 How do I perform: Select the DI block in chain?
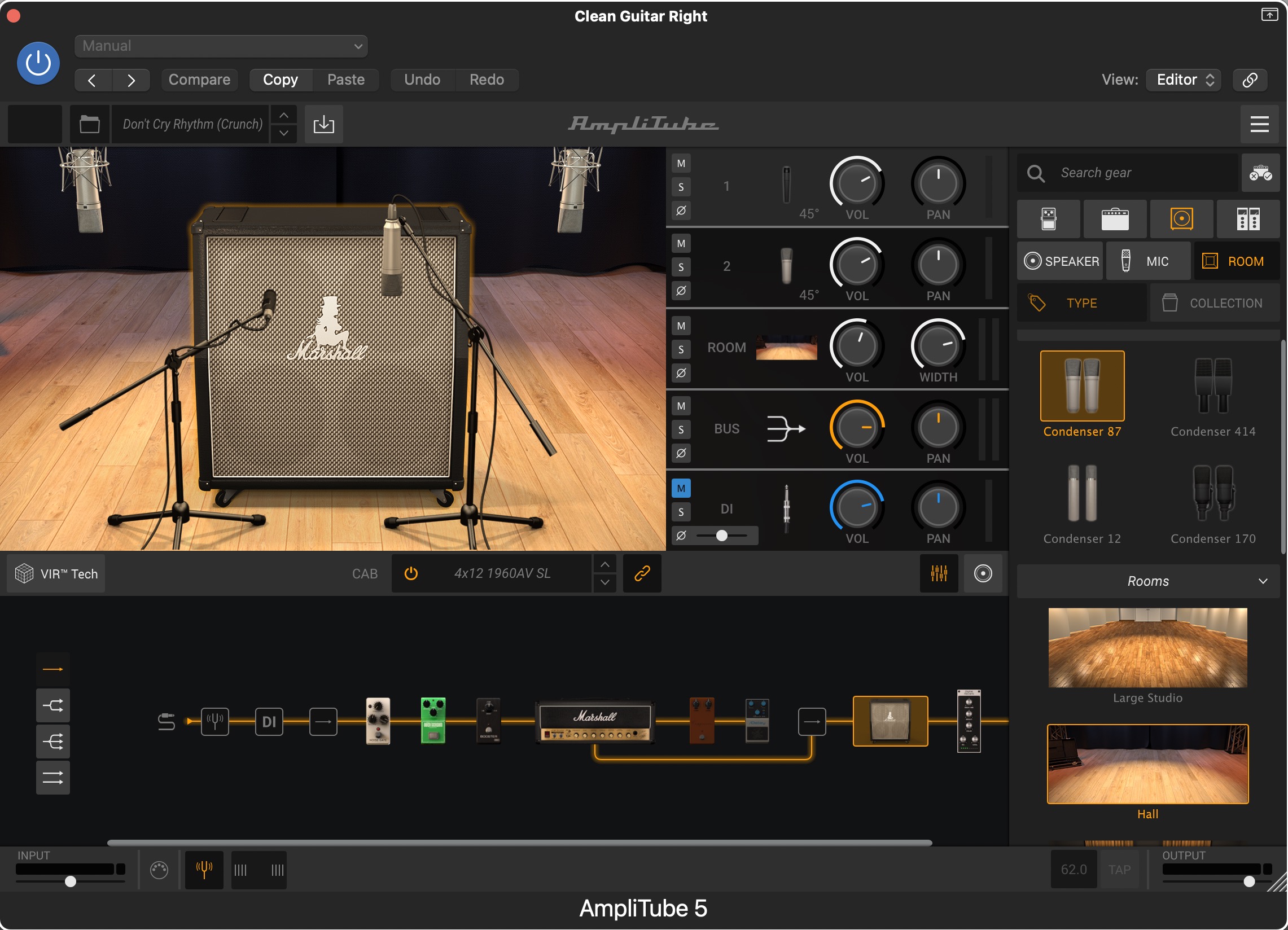[x=269, y=722]
